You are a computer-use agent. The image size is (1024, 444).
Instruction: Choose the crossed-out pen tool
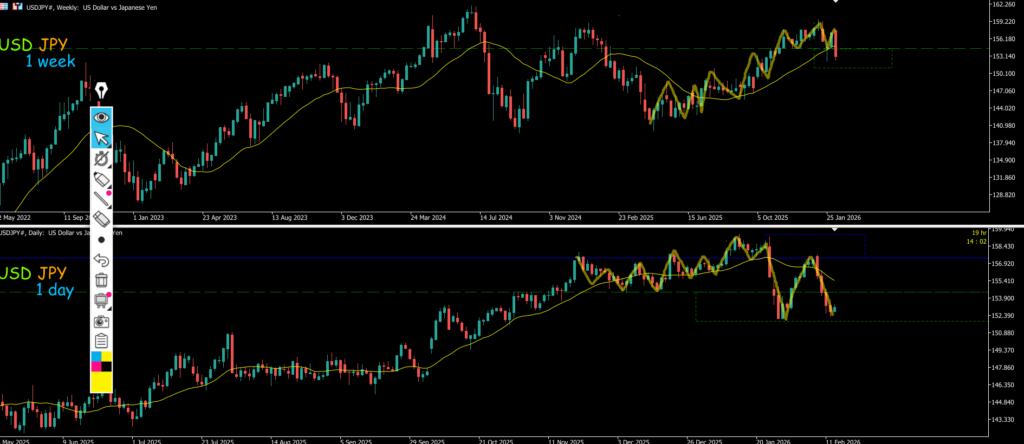pos(101,158)
